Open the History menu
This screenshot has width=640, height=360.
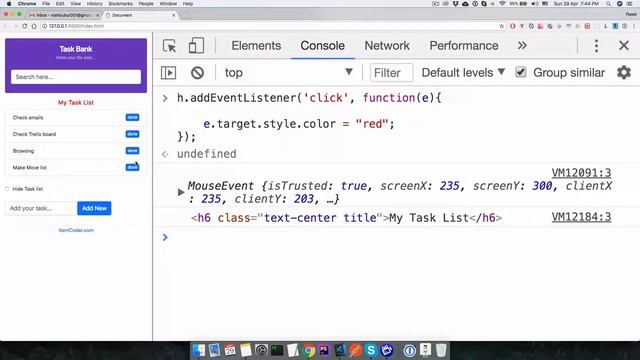(94, 4)
